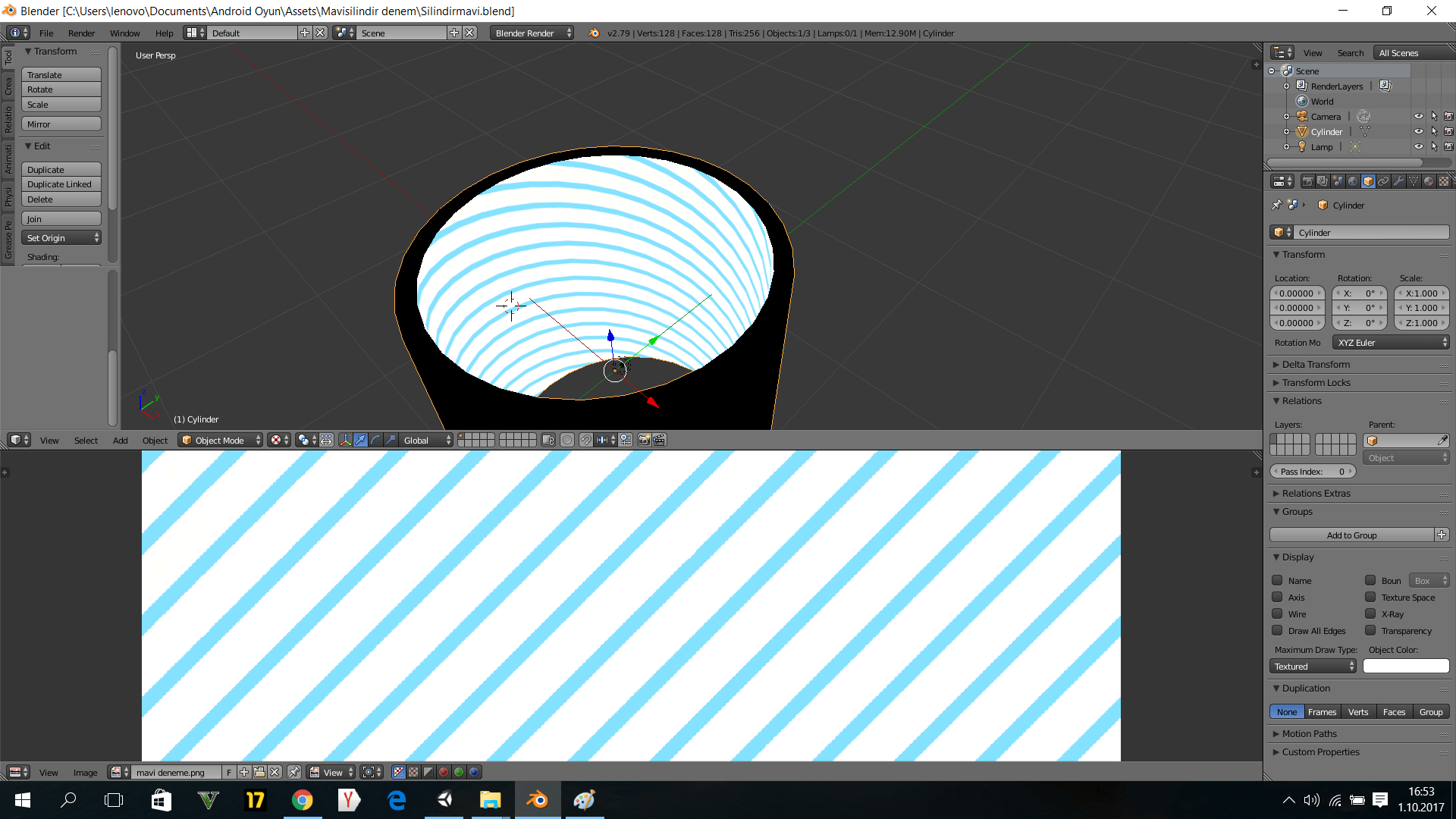Select the Constraints chain-link properties tab
This screenshot has height=819, width=1456.
[1382, 181]
